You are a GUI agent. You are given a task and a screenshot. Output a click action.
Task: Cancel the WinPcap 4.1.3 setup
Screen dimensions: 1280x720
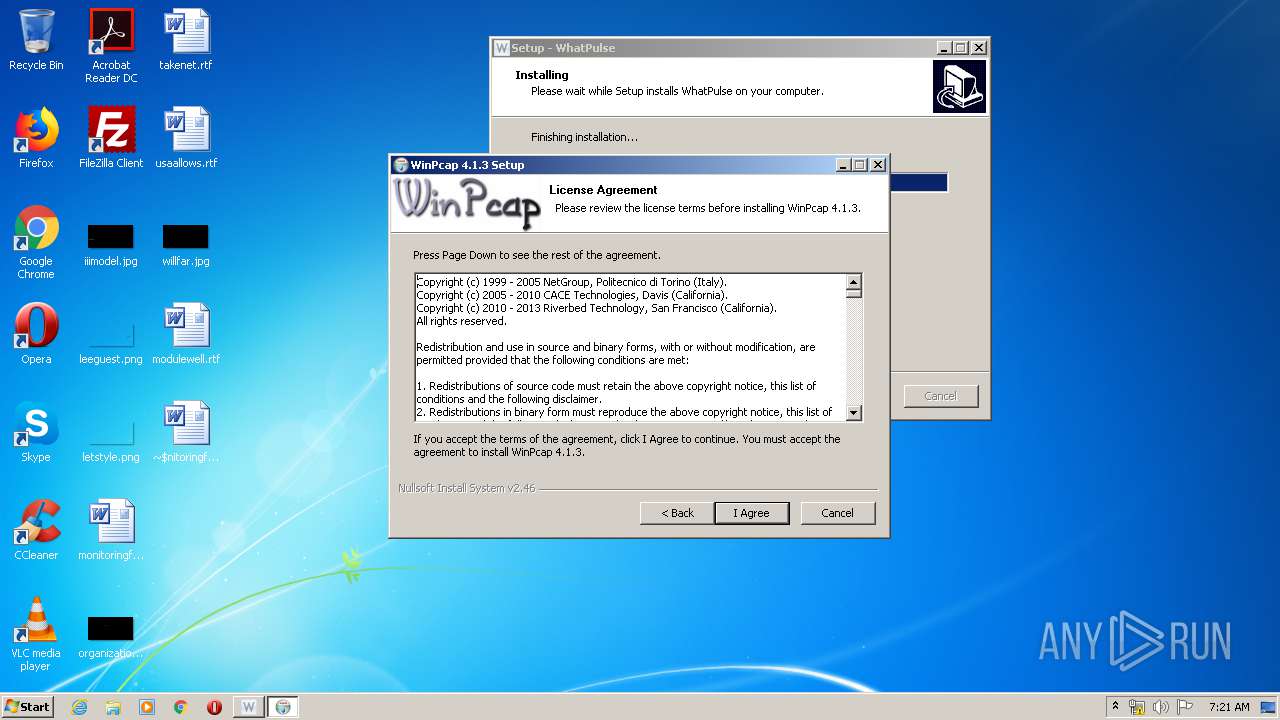click(838, 513)
